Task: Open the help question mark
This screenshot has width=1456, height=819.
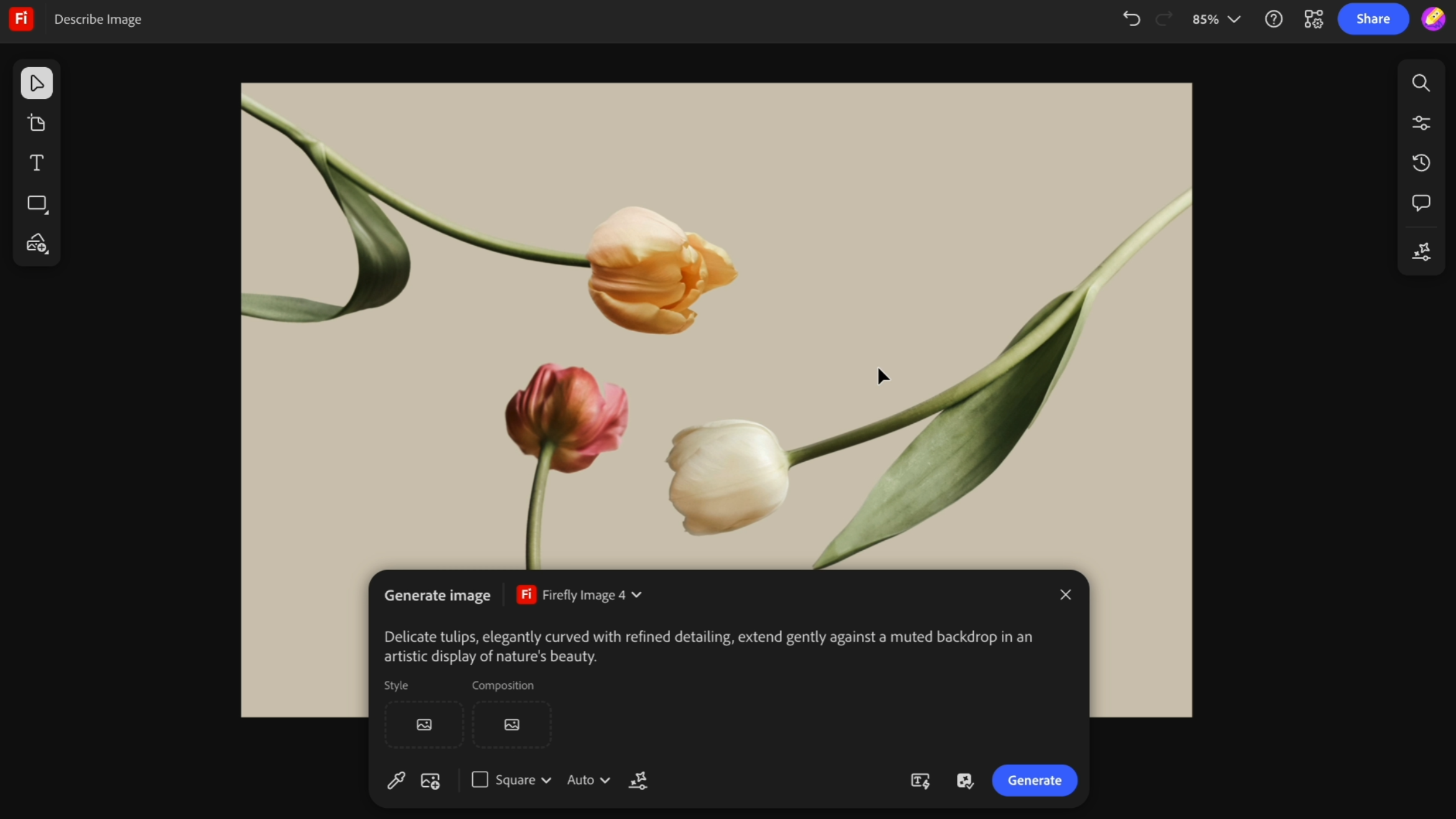Action: coord(1273,19)
